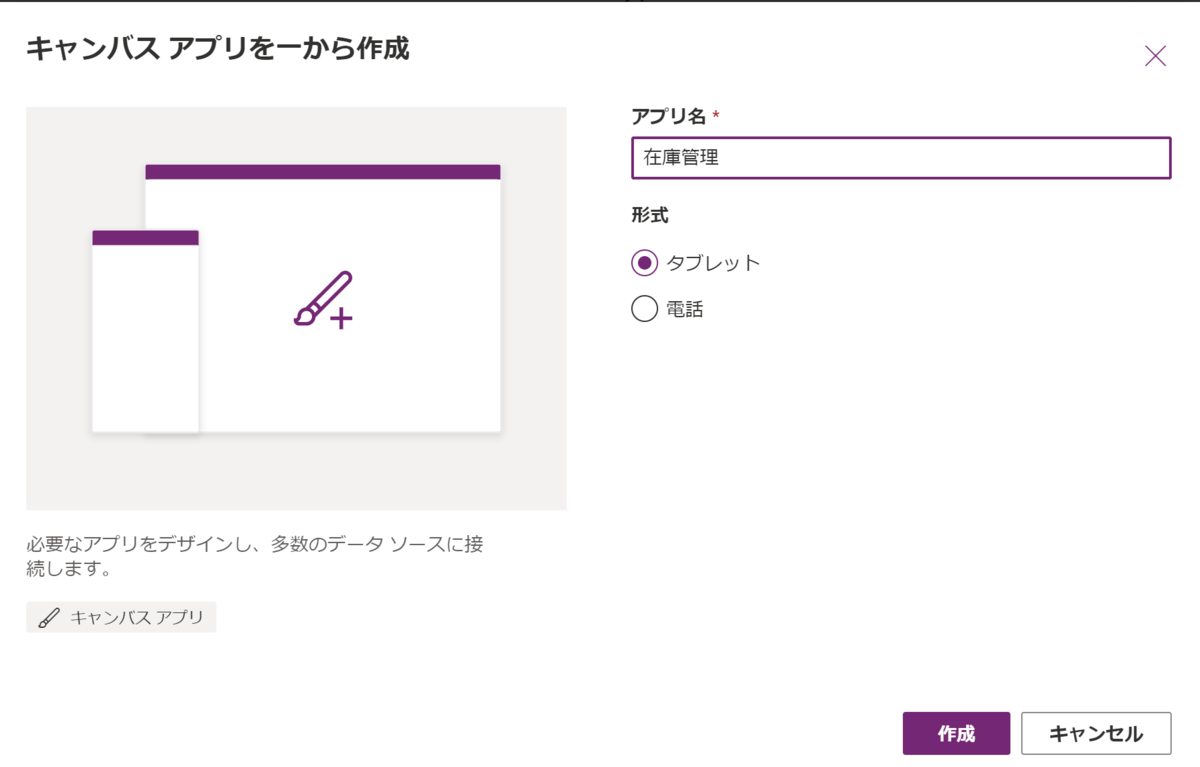Close the dialog with the X icon
The image size is (1200, 767).
pos(1155,55)
